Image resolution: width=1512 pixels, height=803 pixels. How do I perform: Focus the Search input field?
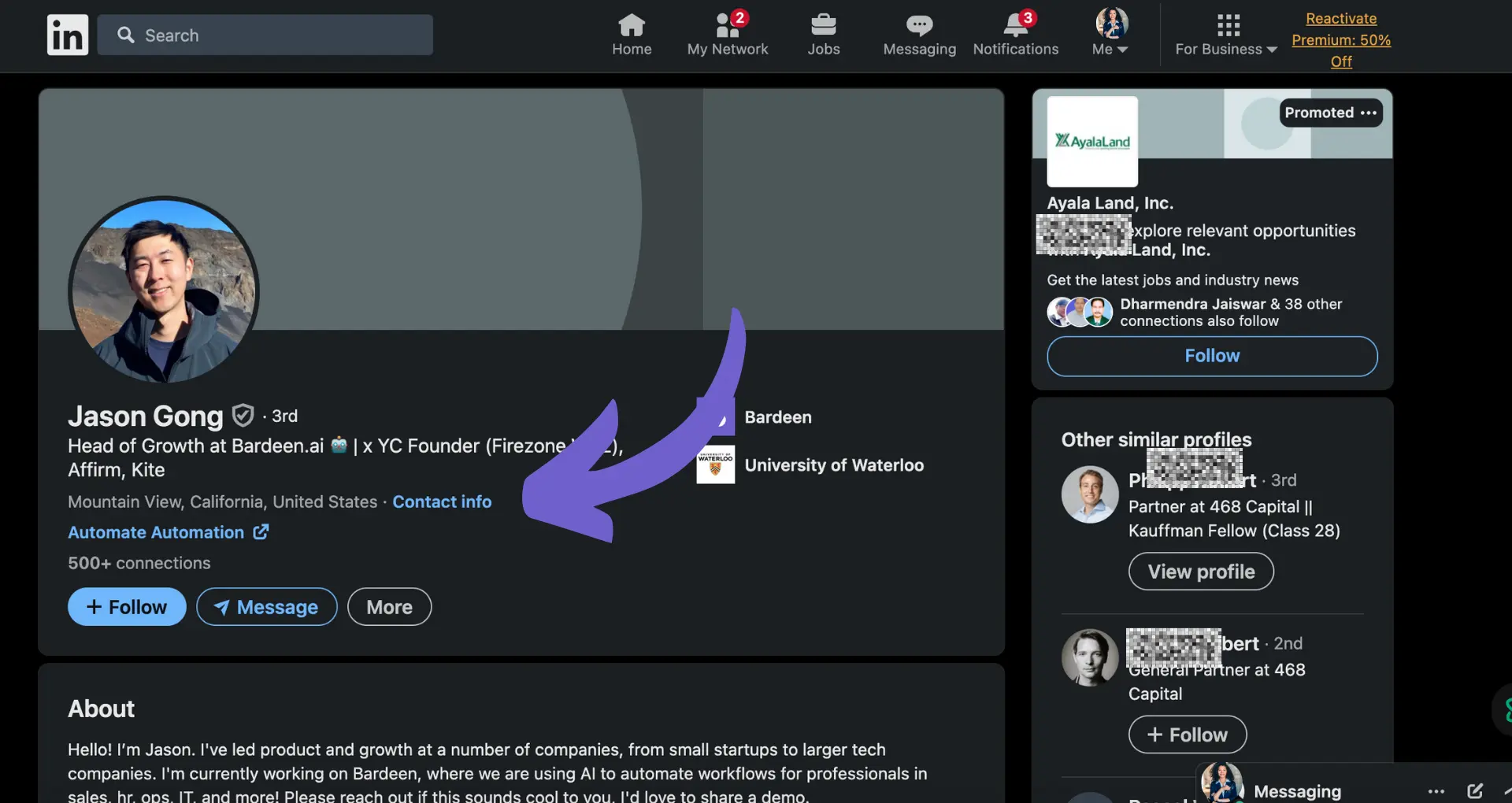[x=265, y=35]
